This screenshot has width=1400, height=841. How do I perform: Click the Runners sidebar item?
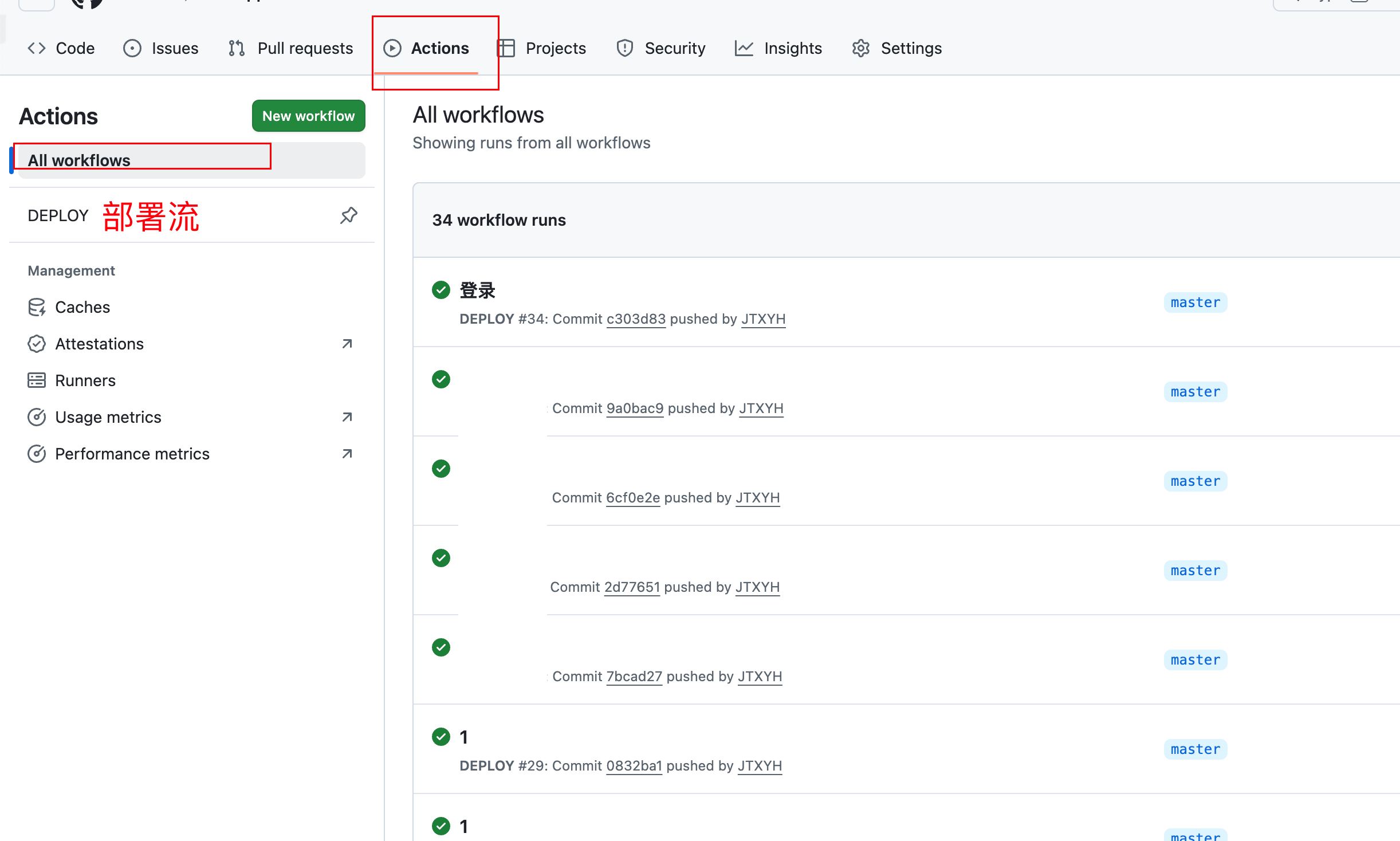click(x=85, y=380)
